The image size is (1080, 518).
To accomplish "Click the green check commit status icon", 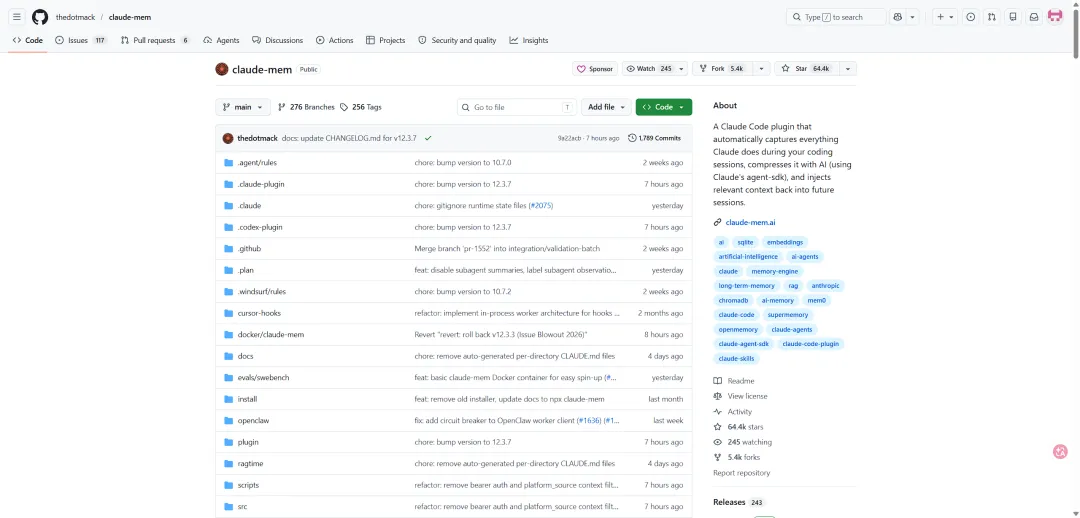I will (x=428, y=138).
